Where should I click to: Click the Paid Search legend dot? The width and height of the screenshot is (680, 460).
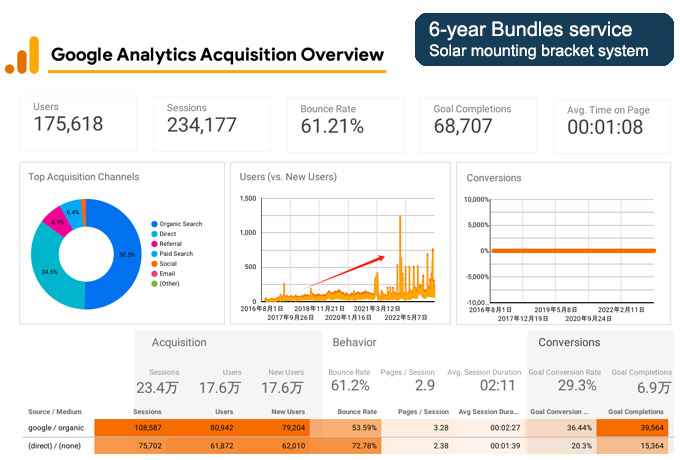pyautogui.click(x=154, y=254)
